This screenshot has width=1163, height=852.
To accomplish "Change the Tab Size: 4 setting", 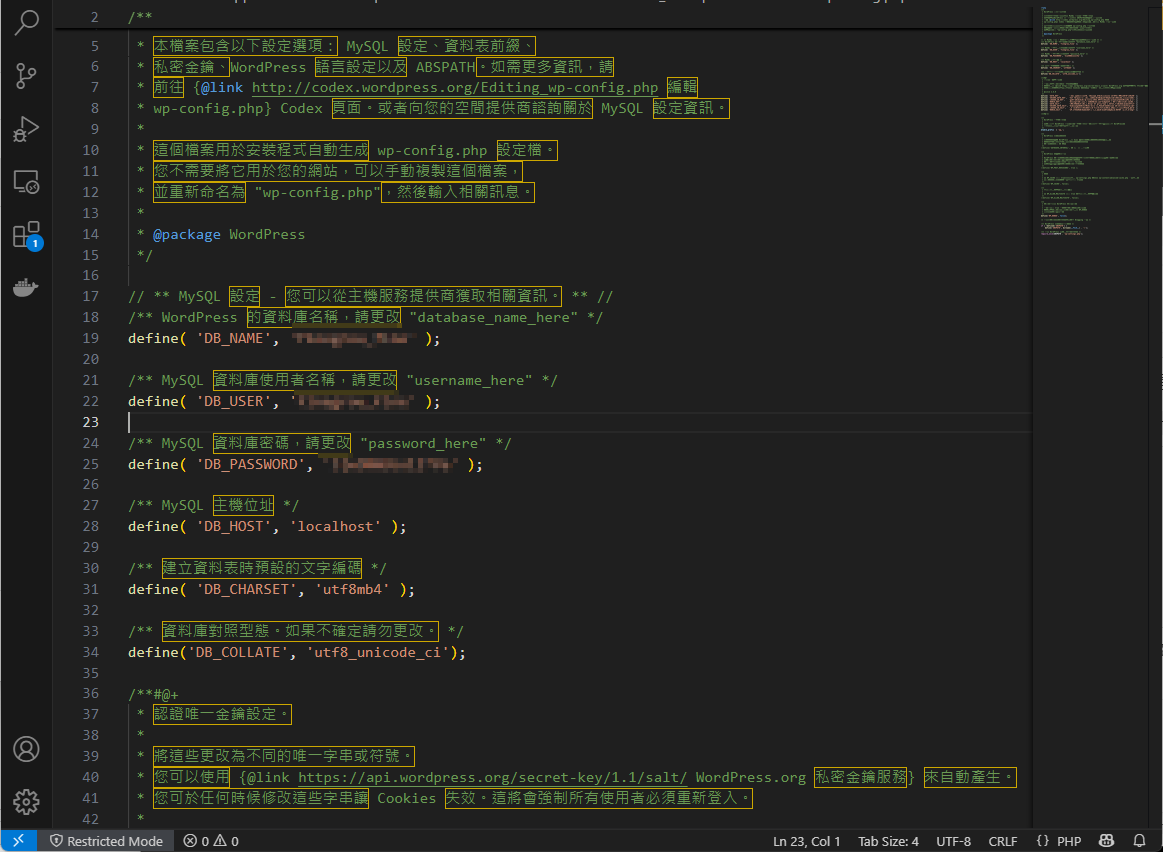I will (x=888, y=841).
